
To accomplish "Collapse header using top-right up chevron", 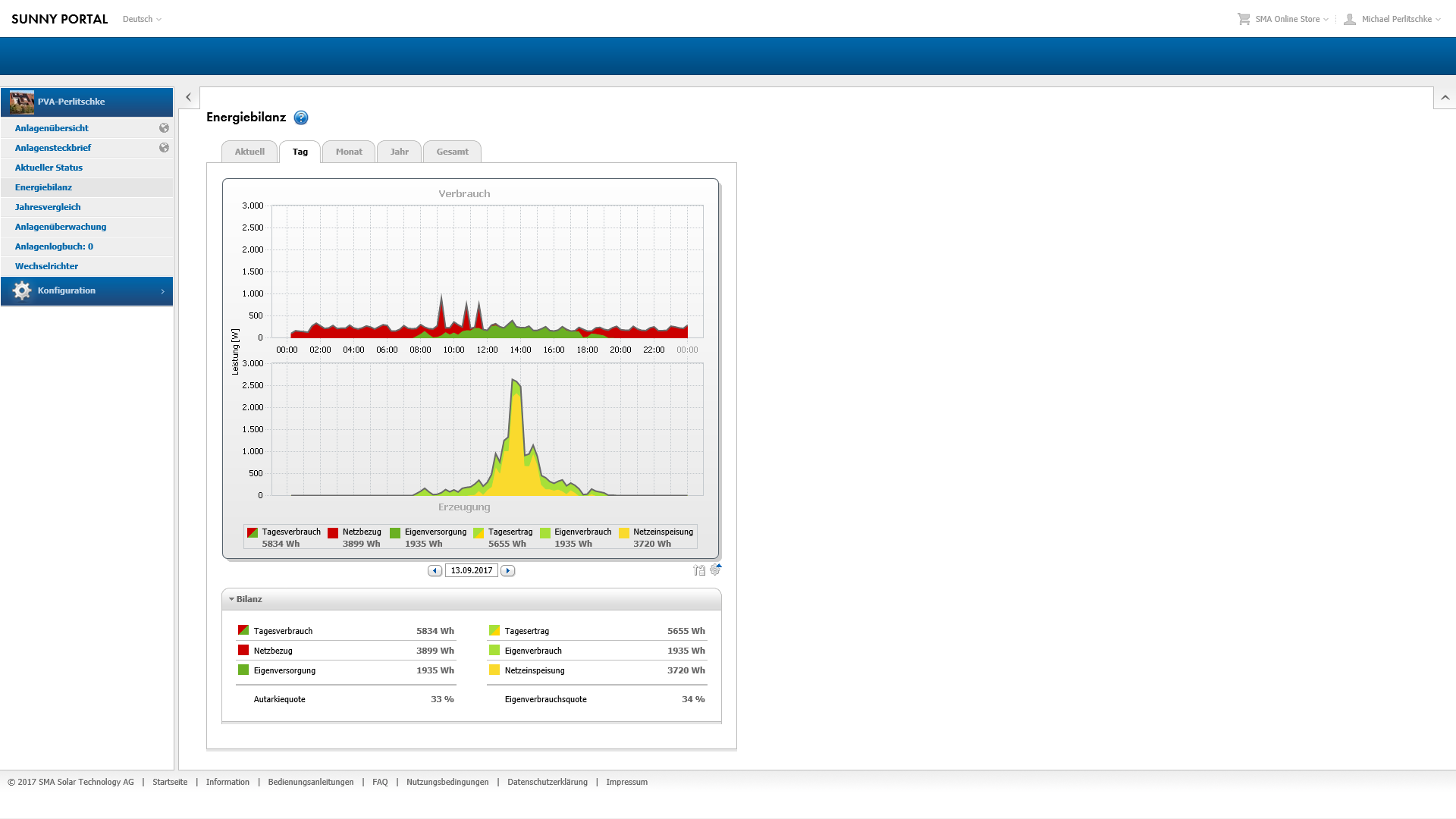I will coord(1445,97).
